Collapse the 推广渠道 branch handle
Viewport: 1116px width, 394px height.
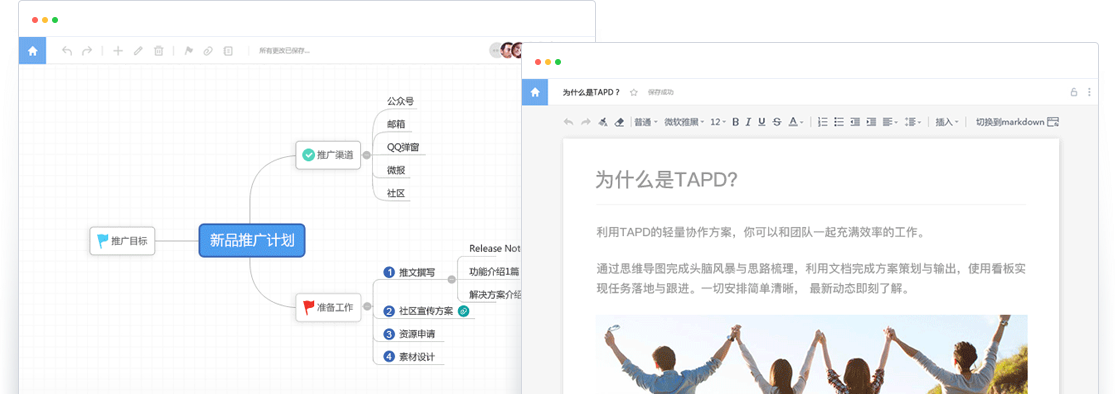tap(366, 155)
